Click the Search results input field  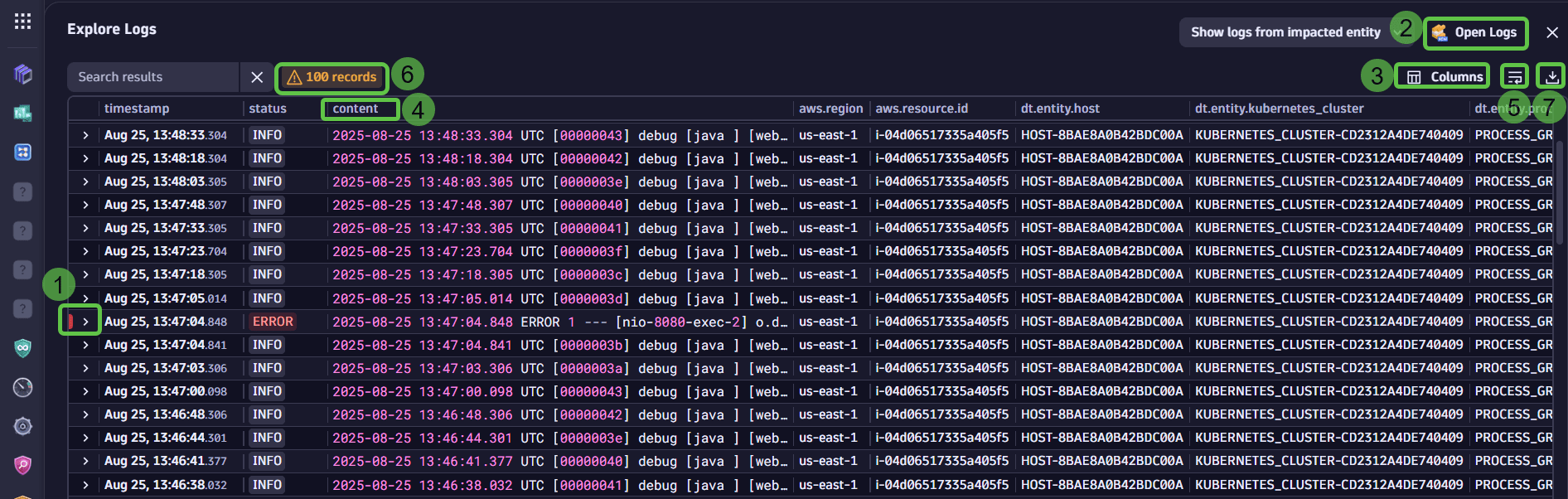[152, 77]
